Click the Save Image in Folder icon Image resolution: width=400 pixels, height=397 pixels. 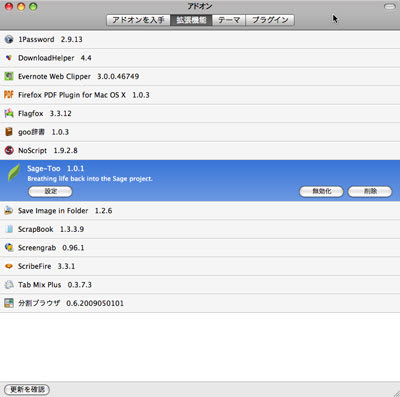9,211
